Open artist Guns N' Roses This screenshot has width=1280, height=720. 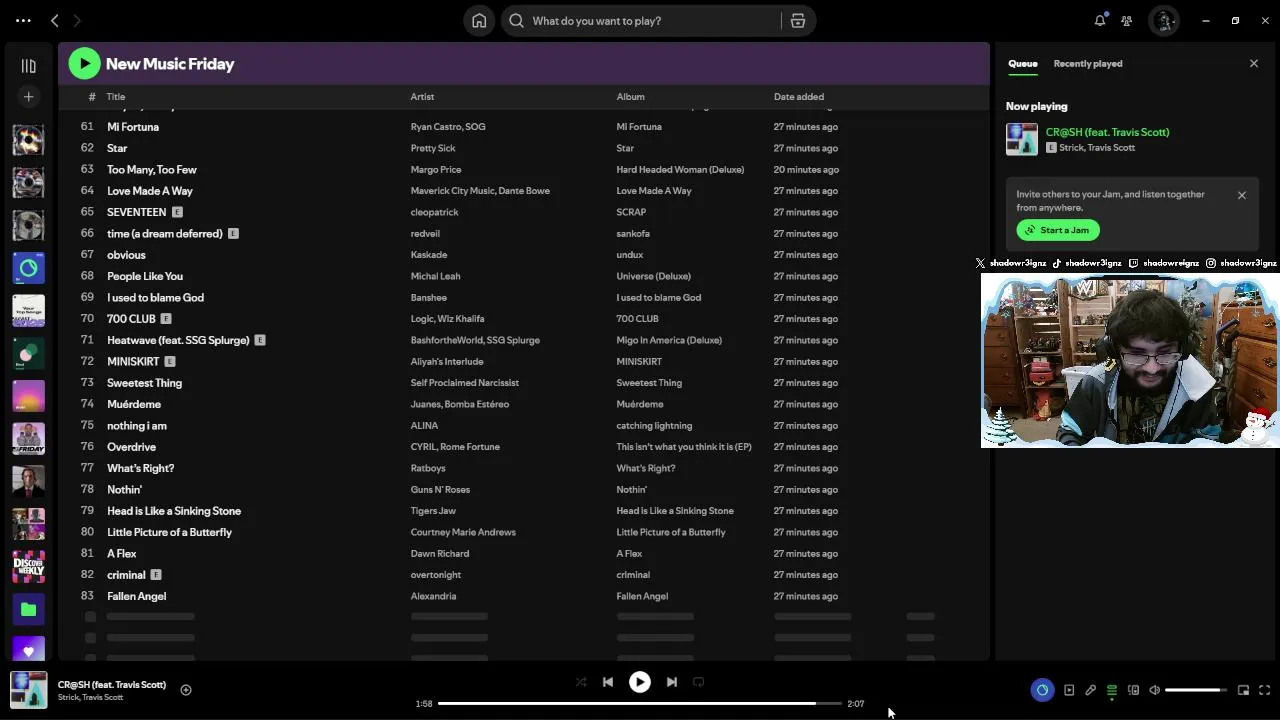click(x=440, y=490)
